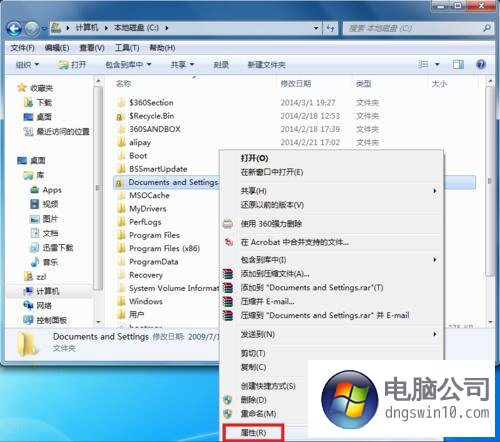
Task: Select the $360Section folder icon
Action: [121, 102]
